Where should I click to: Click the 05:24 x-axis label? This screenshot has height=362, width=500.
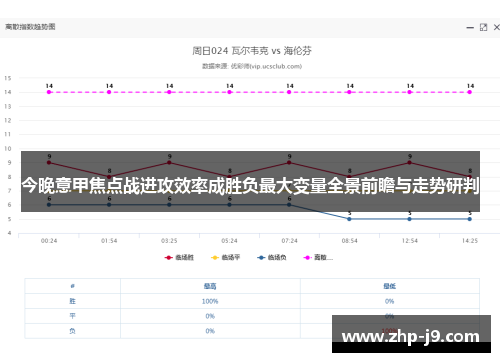point(229,241)
